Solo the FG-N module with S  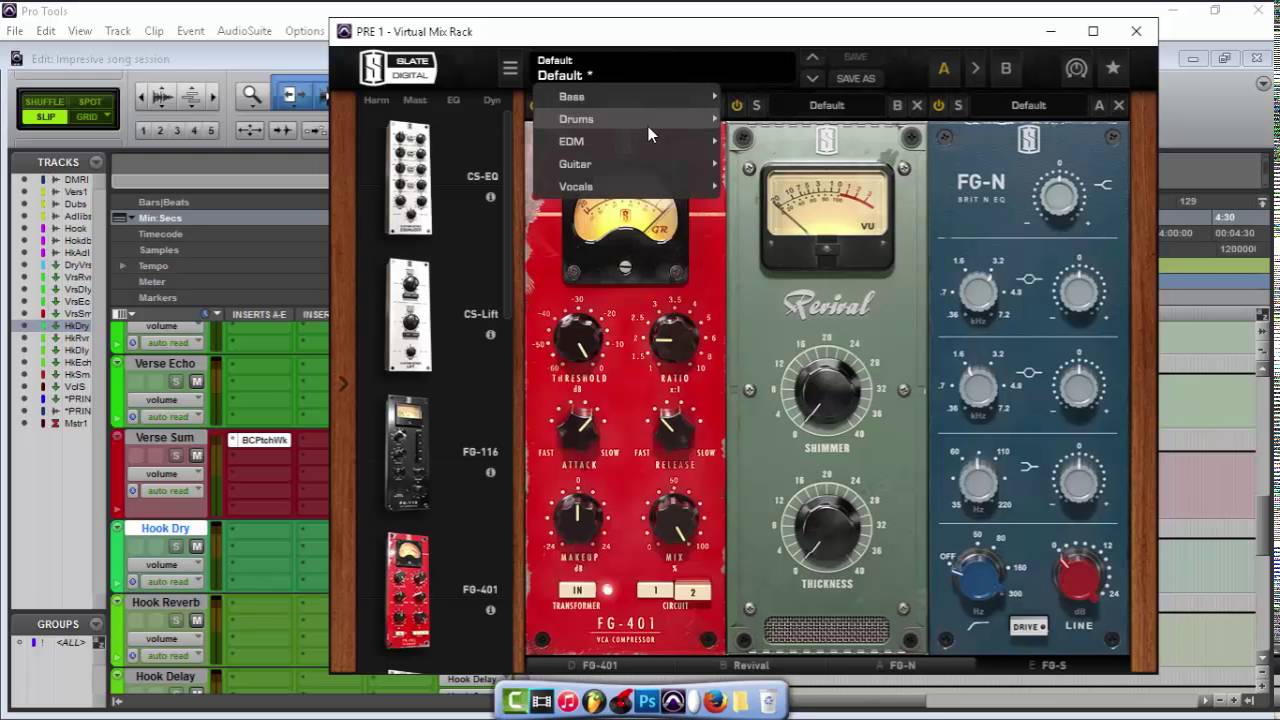pos(958,105)
